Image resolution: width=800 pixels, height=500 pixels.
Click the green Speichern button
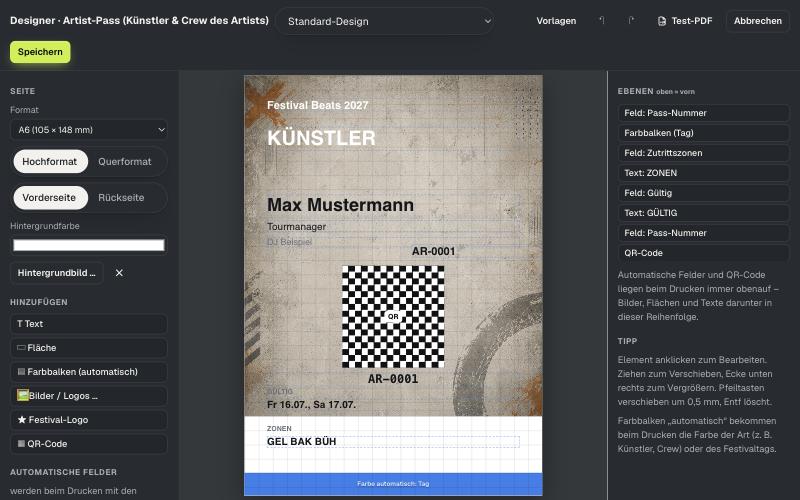tap(40, 52)
